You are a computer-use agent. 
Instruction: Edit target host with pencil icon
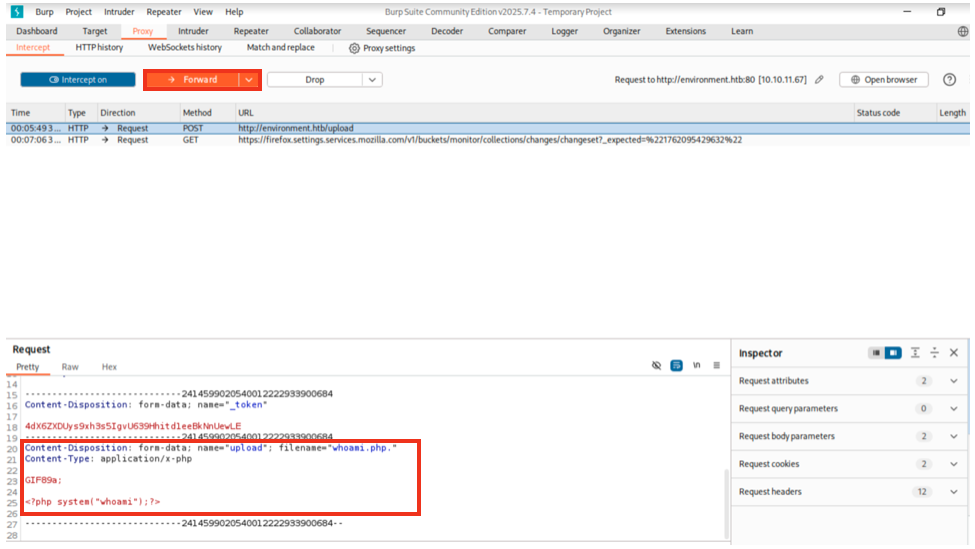(x=820, y=80)
